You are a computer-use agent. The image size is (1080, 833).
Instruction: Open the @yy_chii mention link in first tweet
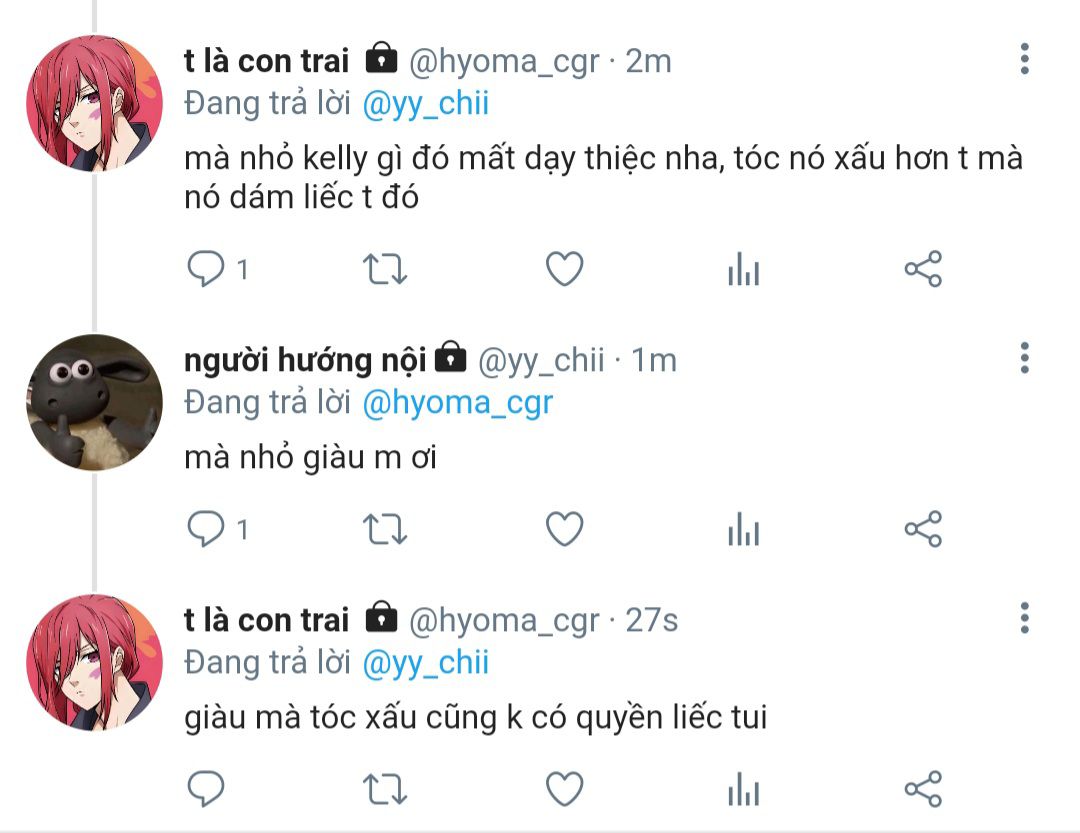(426, 104)
